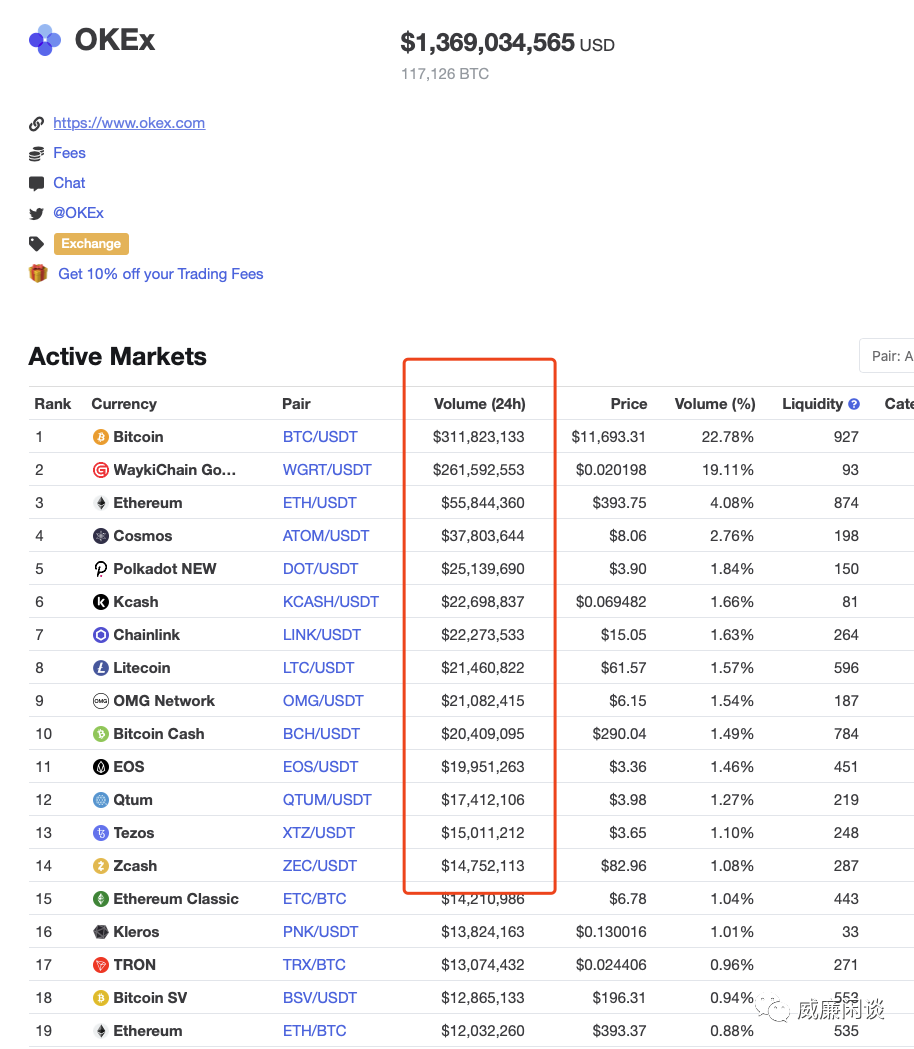Sort table by Price column header

(x=629, y=404)
